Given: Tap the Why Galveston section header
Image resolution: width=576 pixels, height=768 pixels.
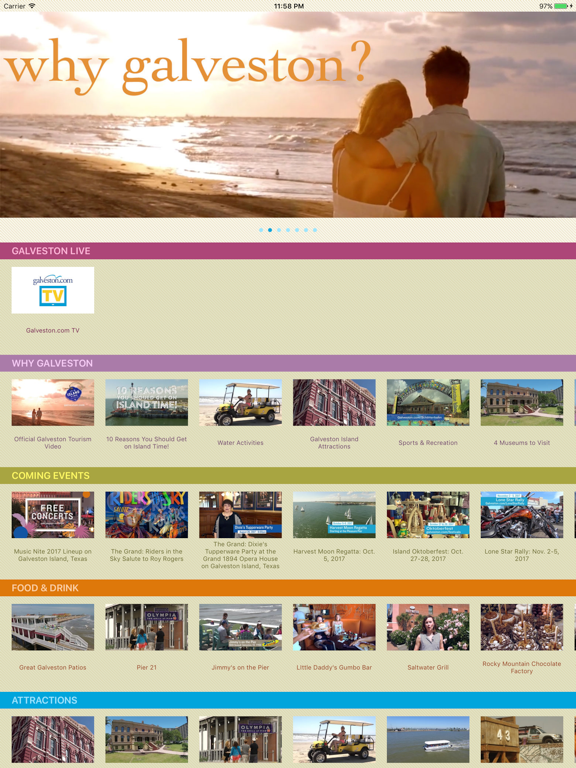Looking at the screenshot, I should [288, 363].
